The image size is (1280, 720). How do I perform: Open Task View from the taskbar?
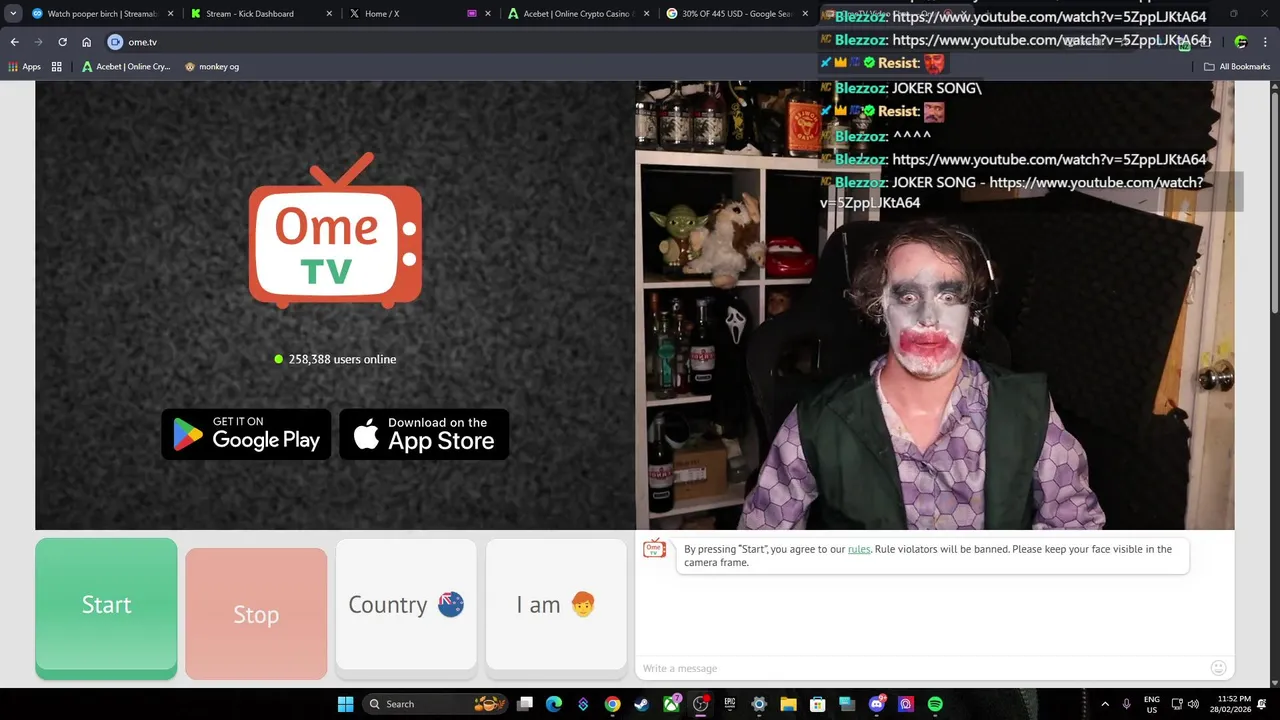[525, 704]
